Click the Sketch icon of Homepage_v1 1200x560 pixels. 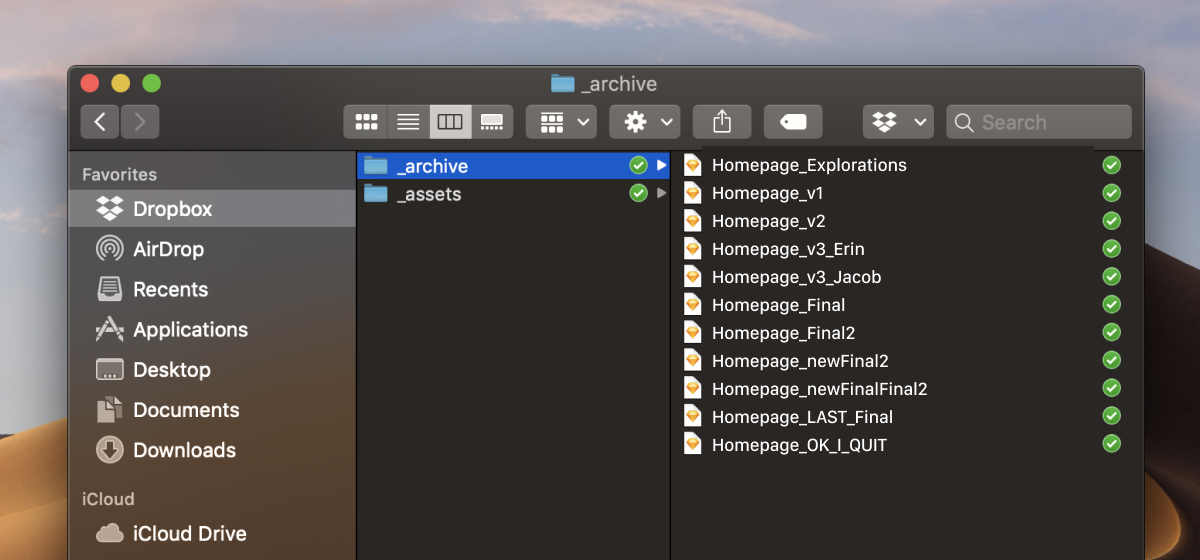tap(692, 193)
